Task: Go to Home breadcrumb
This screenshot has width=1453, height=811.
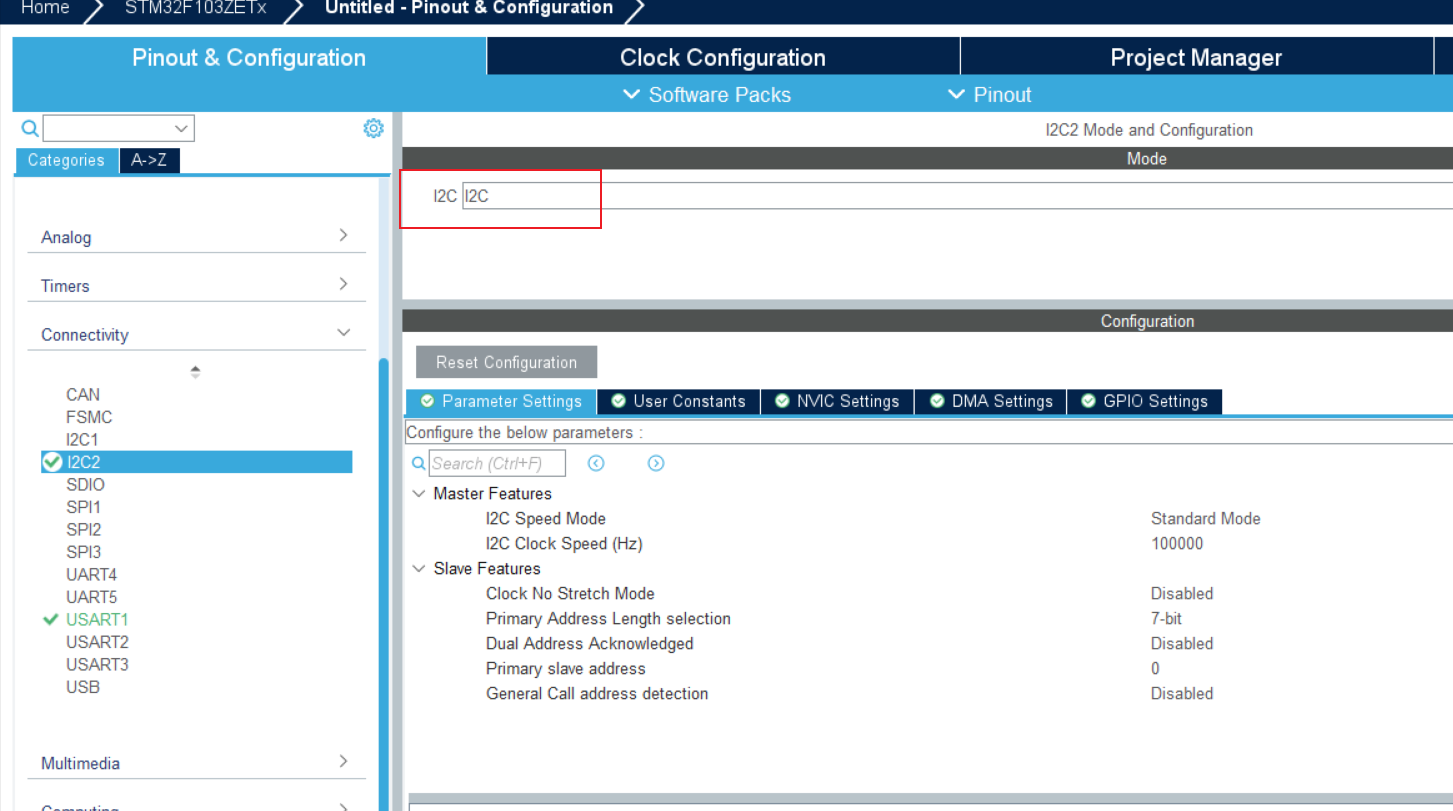Action: (x=46, y=8)
